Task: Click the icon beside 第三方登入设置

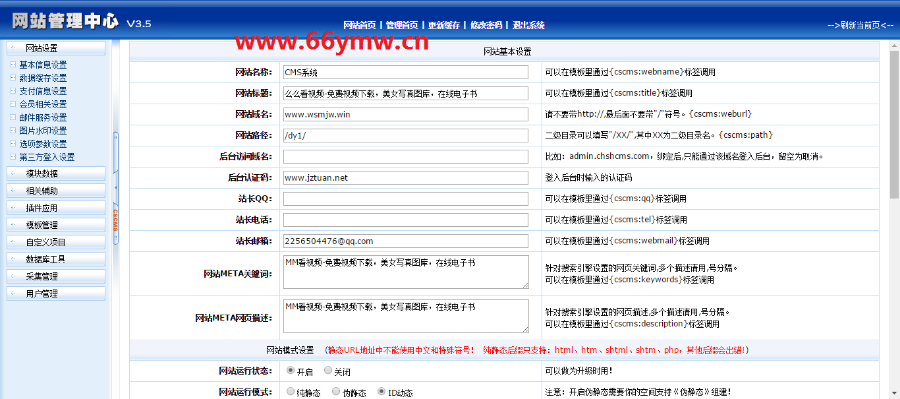Action: (x=13, y=157)
